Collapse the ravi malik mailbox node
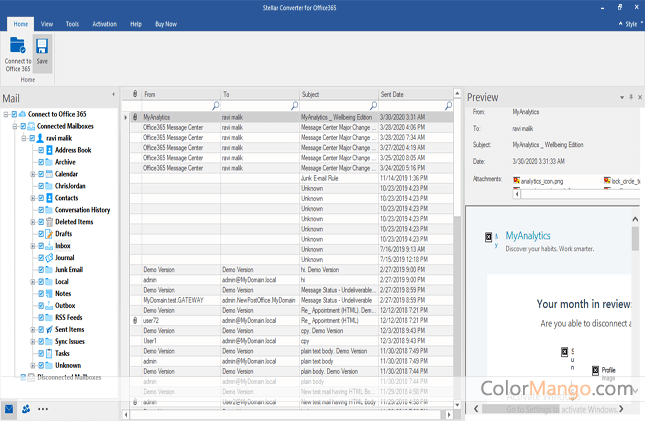This screenshot has width=645, height=421. (23, 138)
